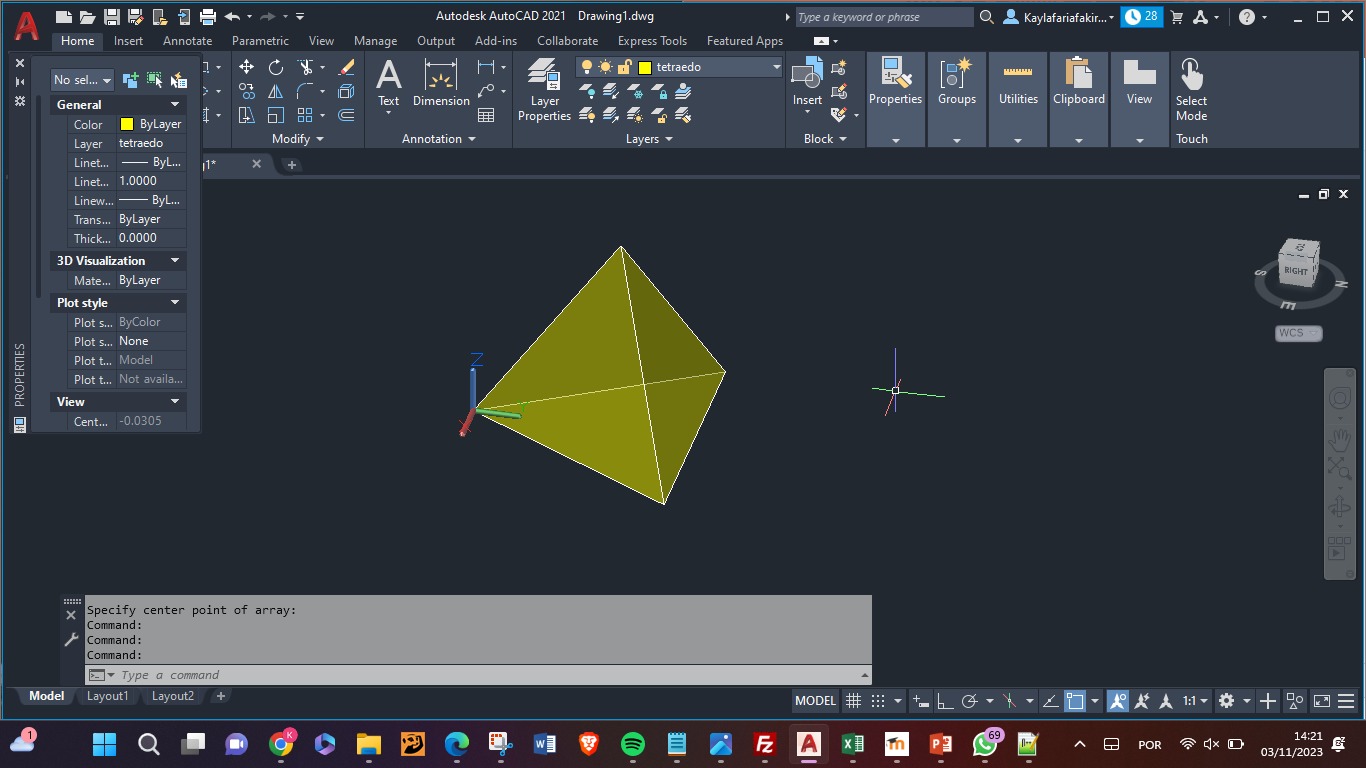
Task: Collapse the 3D Visualization section
Action: click(175, 260)
